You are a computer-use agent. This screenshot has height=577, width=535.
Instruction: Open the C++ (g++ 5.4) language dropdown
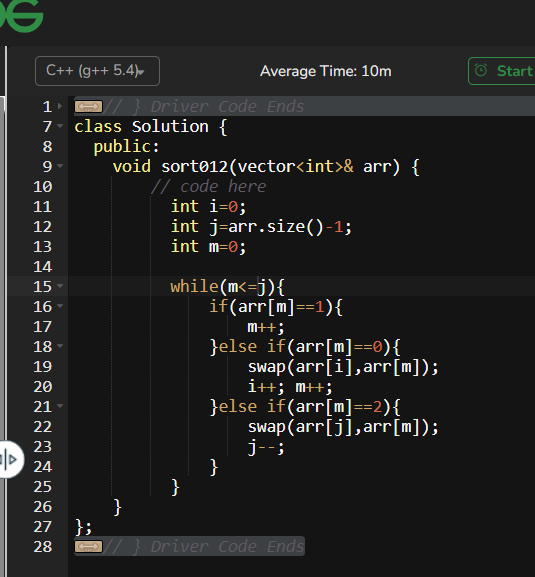click(98, 71)
